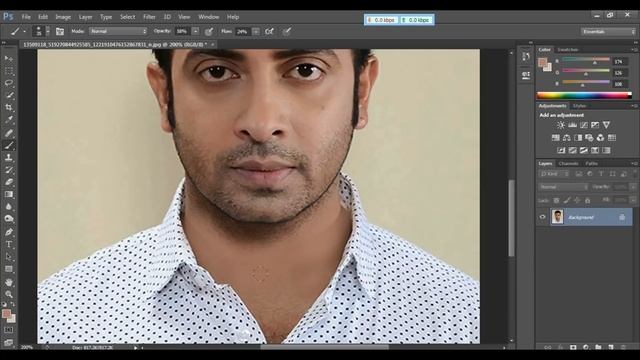Add a Brightness/Contrast adjustment
This screenshot has width=640, height=360.
pos(561,125)
